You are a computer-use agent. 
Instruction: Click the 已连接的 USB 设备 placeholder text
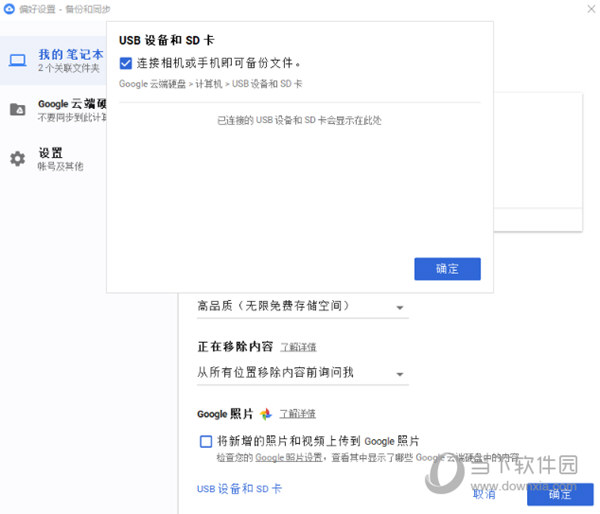tap(299, 121)
